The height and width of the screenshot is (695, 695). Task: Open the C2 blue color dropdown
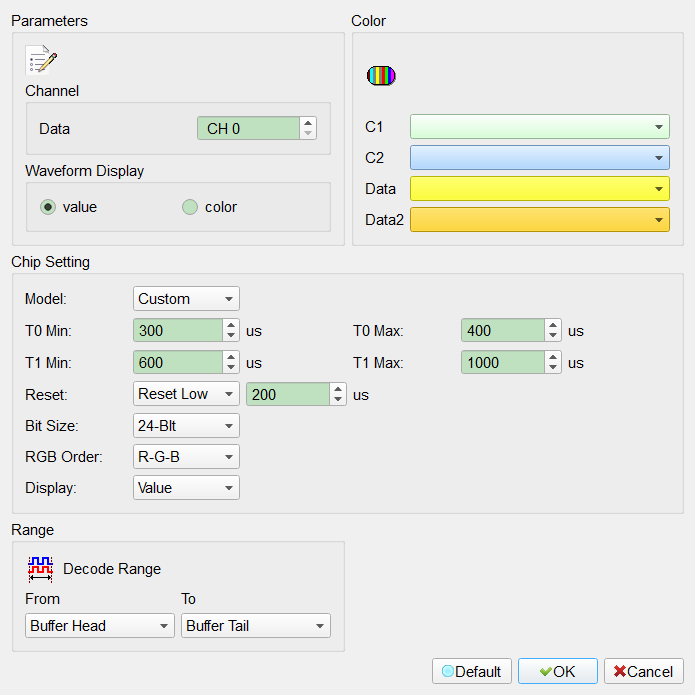pos(539,158)
